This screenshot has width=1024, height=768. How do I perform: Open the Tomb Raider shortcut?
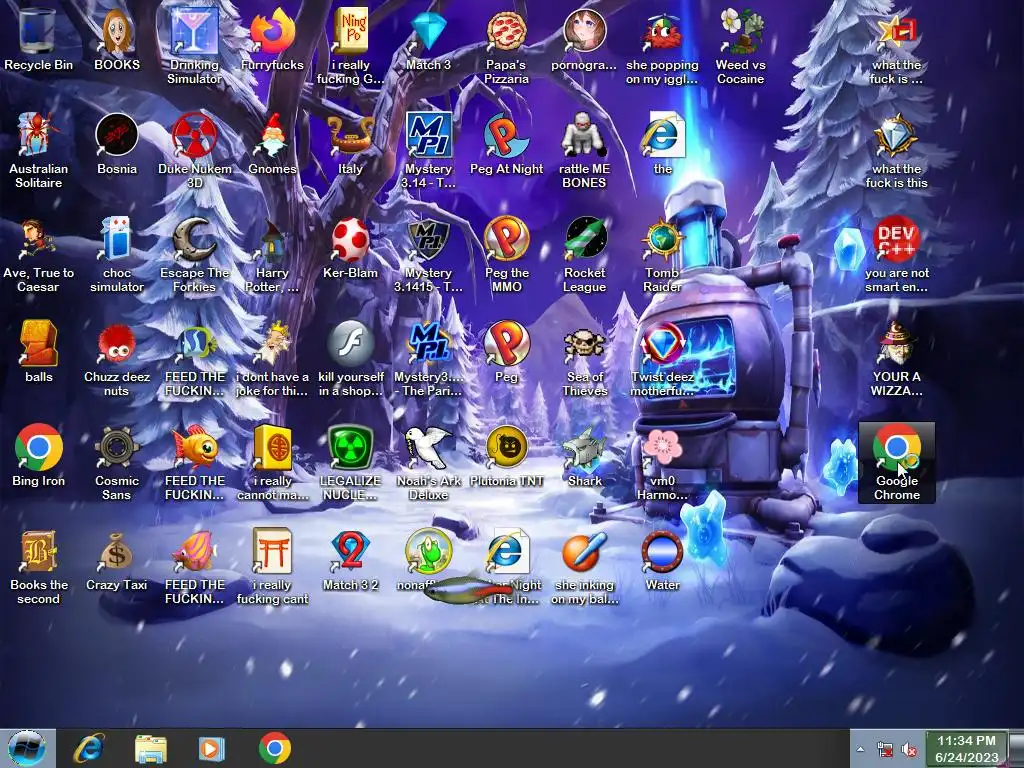pos(662,255)
